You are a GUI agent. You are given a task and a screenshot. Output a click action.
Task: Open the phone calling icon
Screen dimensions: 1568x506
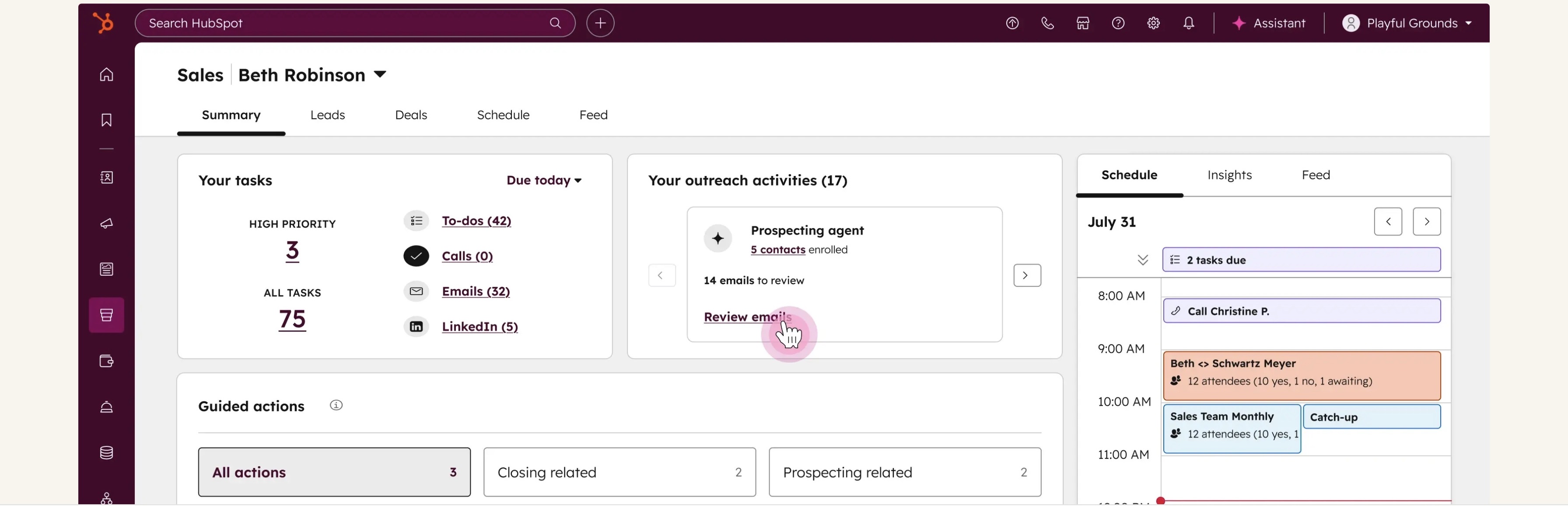pos(1047,23)
